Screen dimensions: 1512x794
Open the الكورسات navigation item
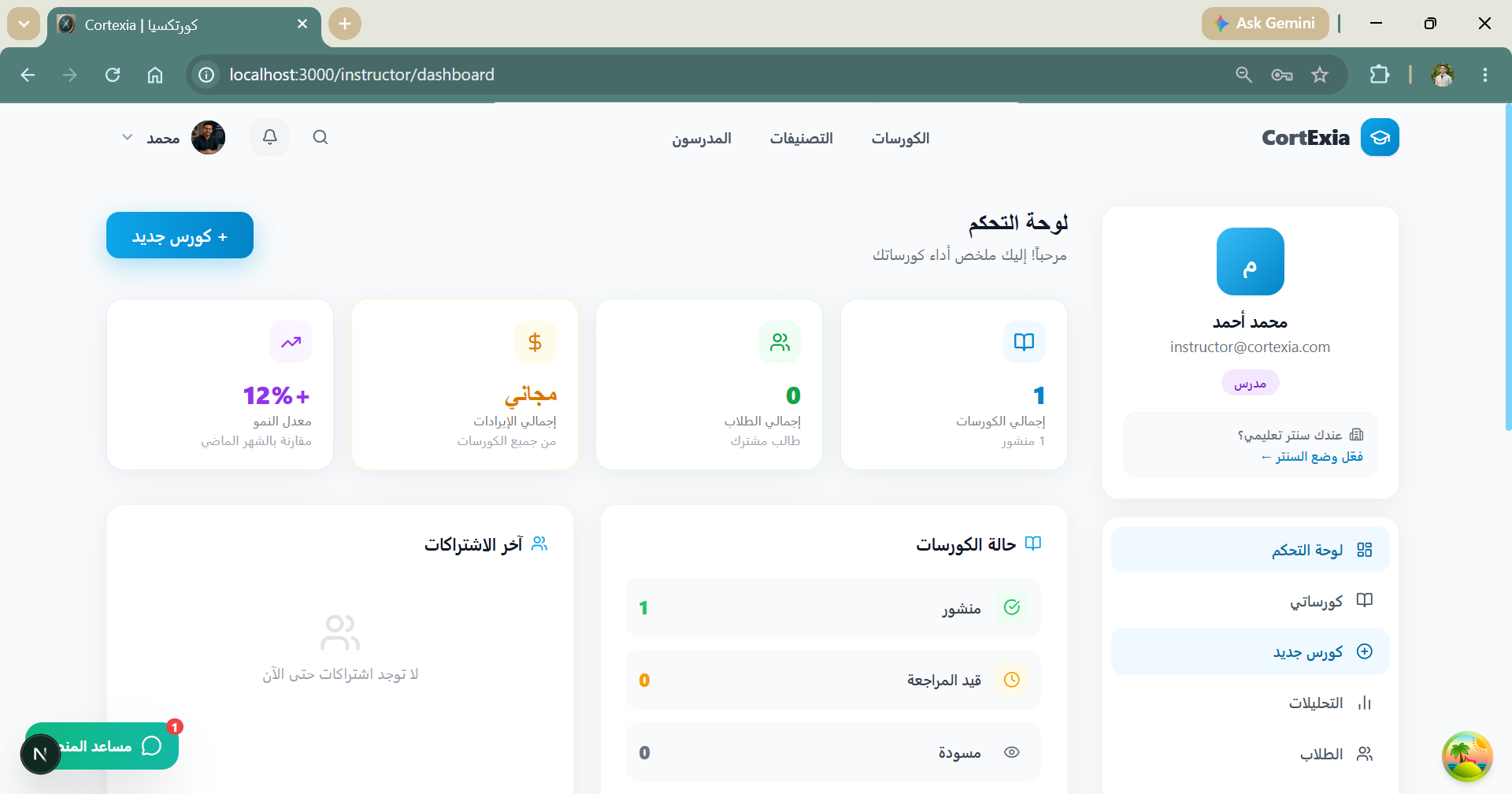coord(900,138)
